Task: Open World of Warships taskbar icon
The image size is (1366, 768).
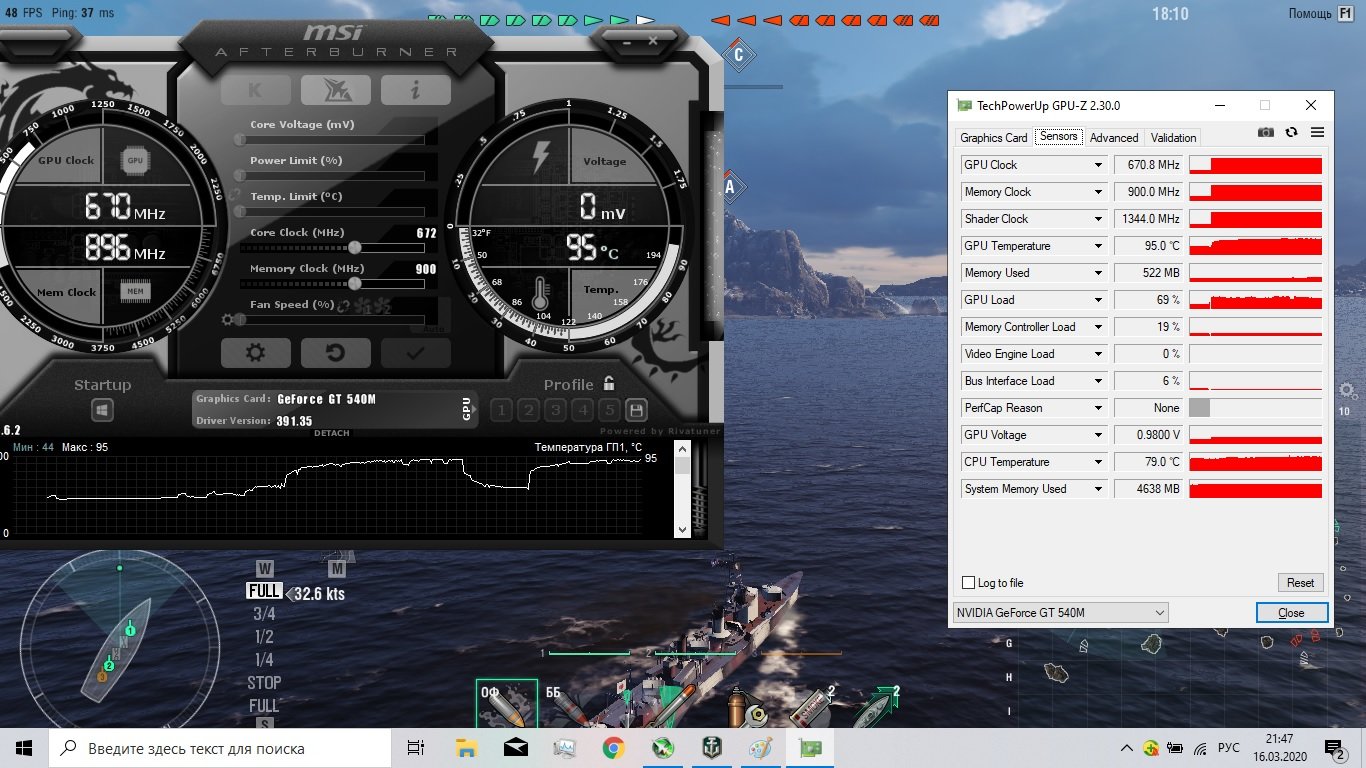Action: pos(711,748)
